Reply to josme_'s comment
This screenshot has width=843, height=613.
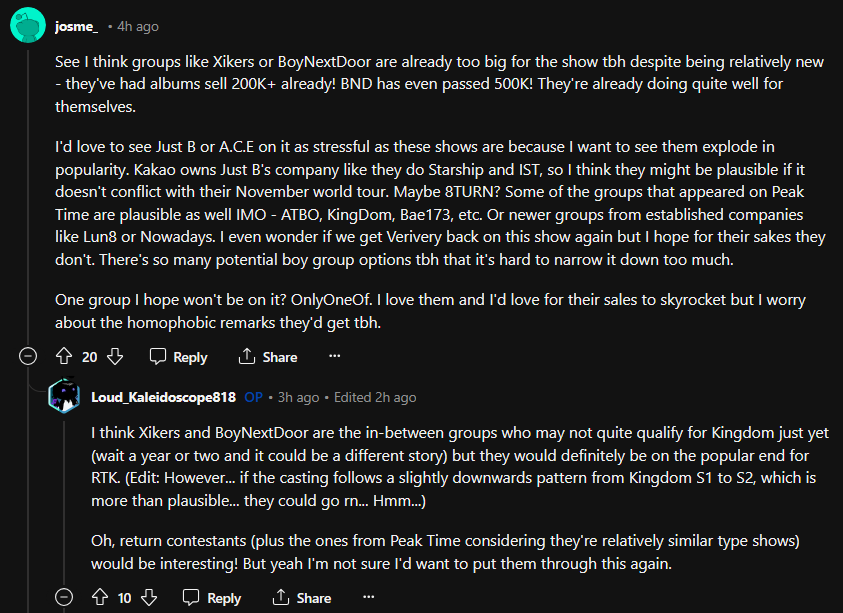(x=178, y=357)
